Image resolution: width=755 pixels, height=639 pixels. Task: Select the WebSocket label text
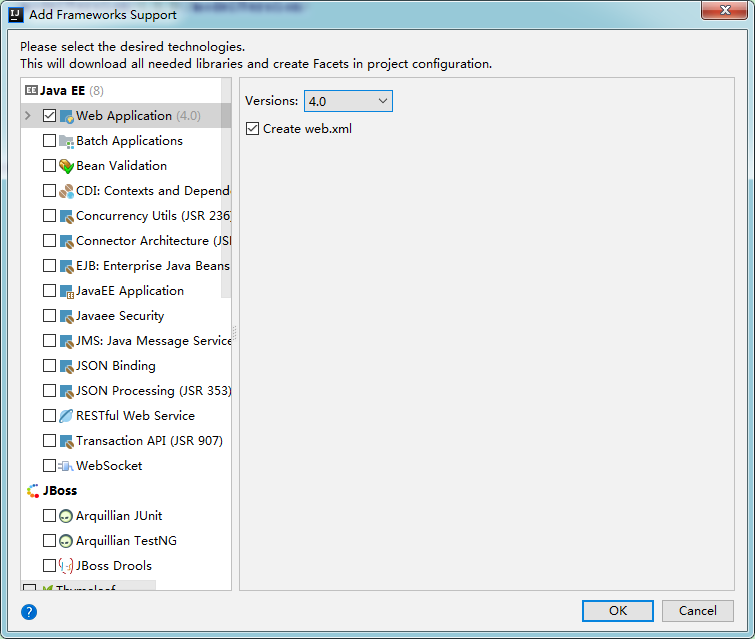click(x=109, y=466)
